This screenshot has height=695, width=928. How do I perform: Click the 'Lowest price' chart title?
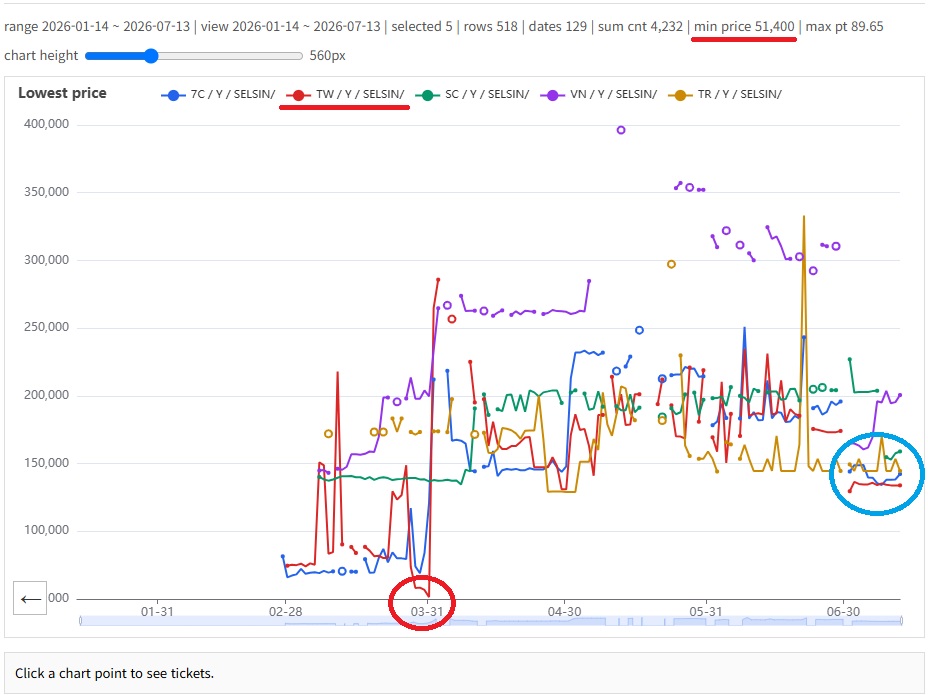[x=62, y=93]
